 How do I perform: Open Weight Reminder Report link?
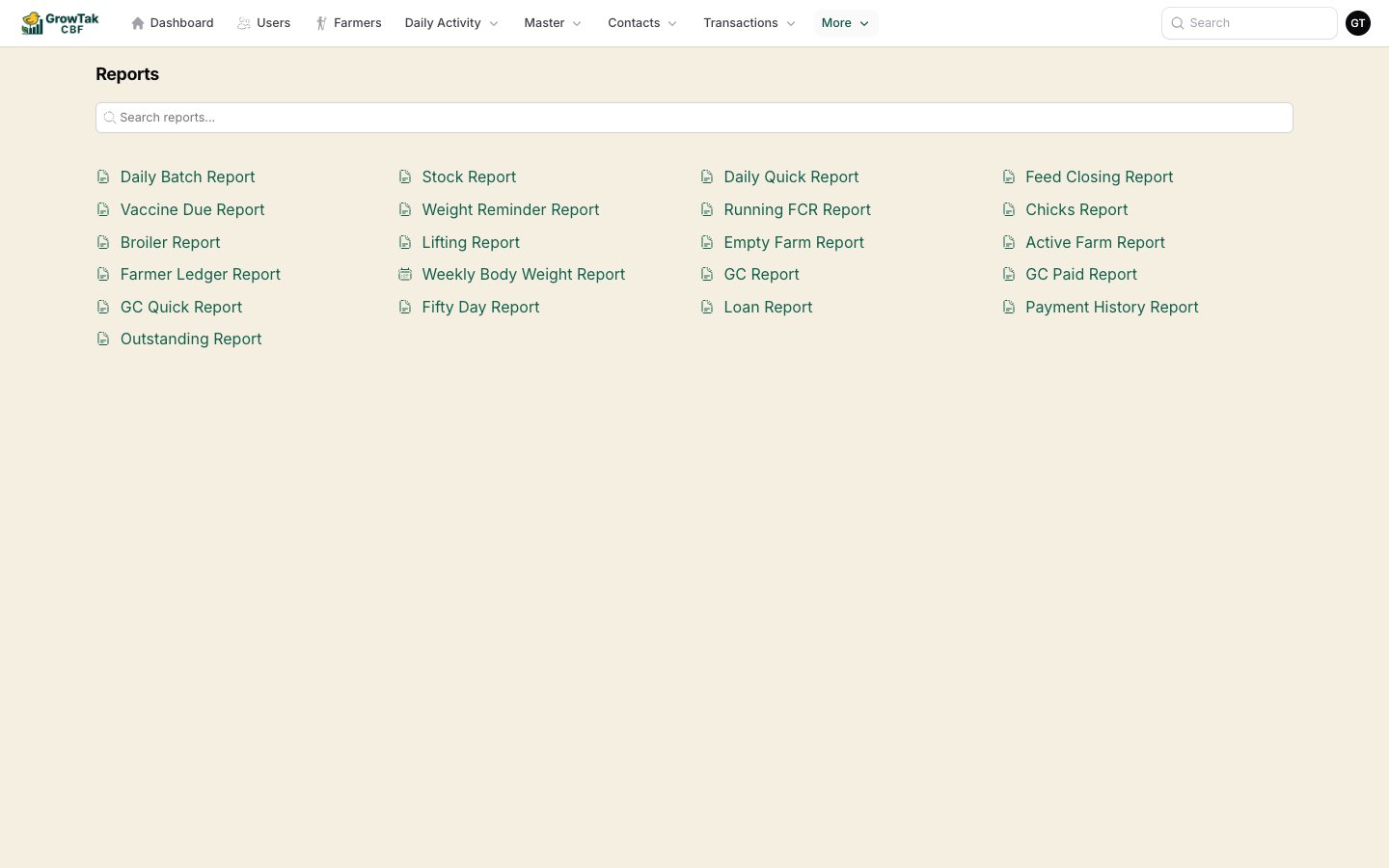(x=510, y=210)
